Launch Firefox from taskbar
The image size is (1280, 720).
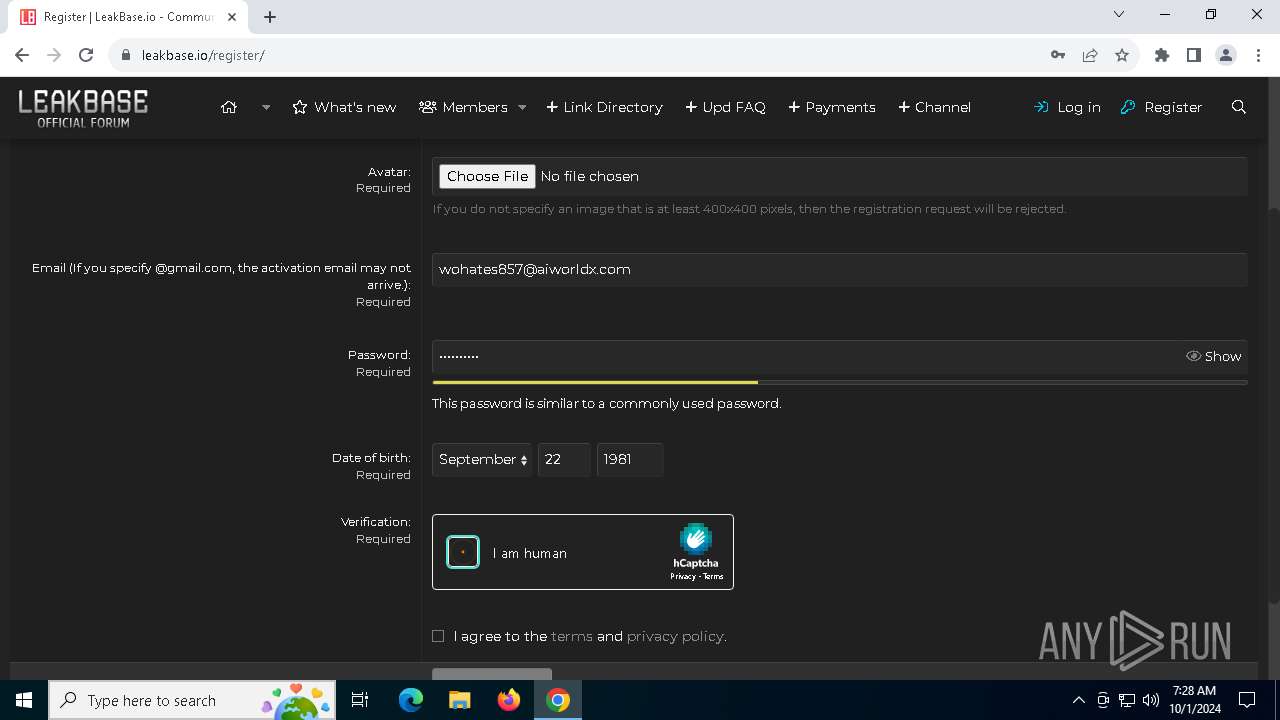coord(509,700)
